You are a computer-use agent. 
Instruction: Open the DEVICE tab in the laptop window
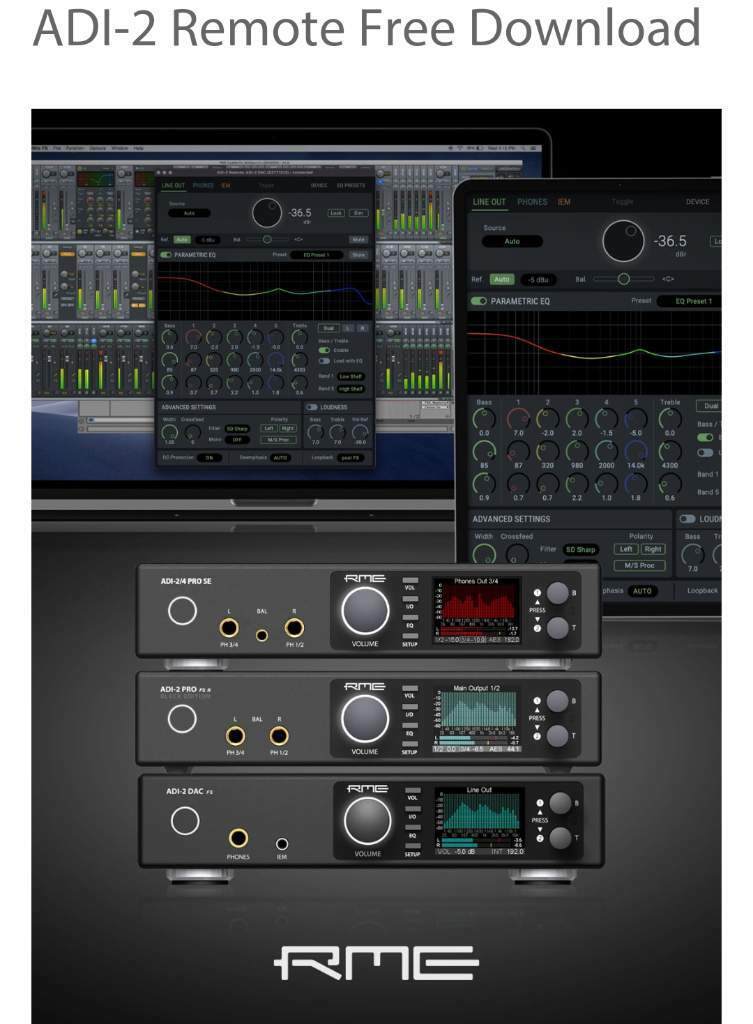click(x=319, y=185)
